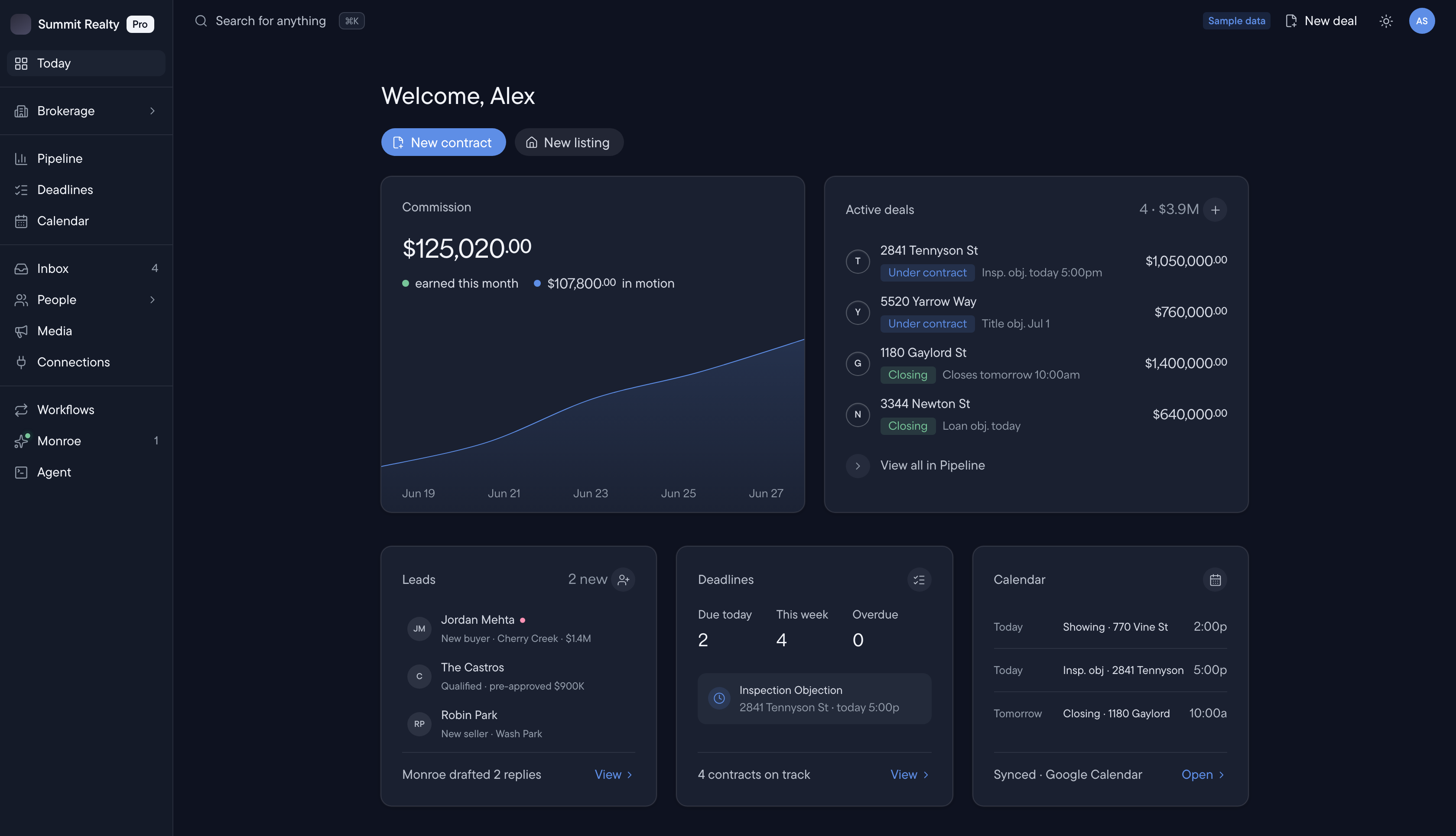The height and width of the screenshot is (836, 1456).
Task: Open Closing 1180 Gaylord event
Action: tap(1110, 714)
